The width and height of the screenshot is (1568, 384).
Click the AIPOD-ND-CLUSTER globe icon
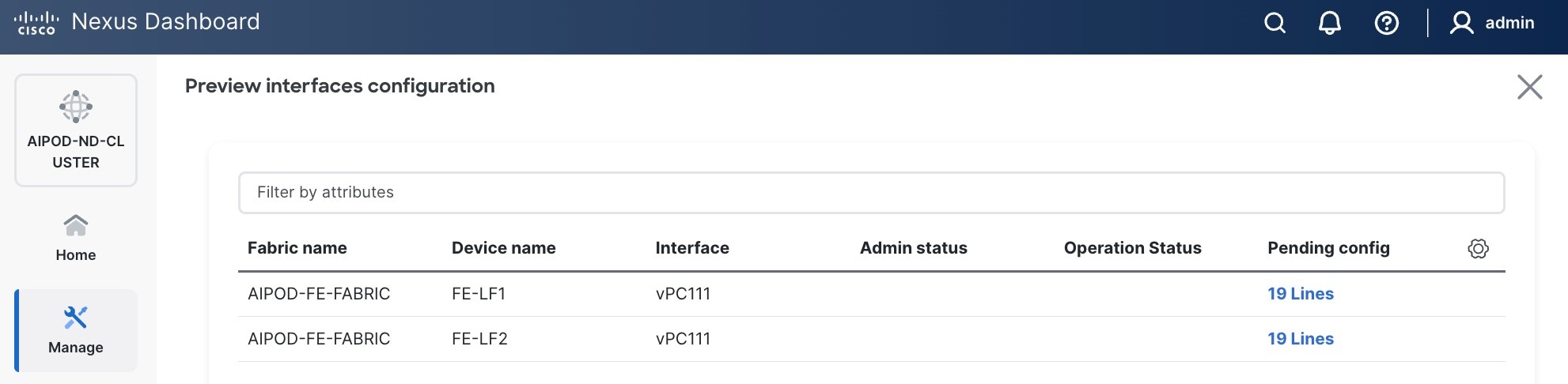coord(76,107)
